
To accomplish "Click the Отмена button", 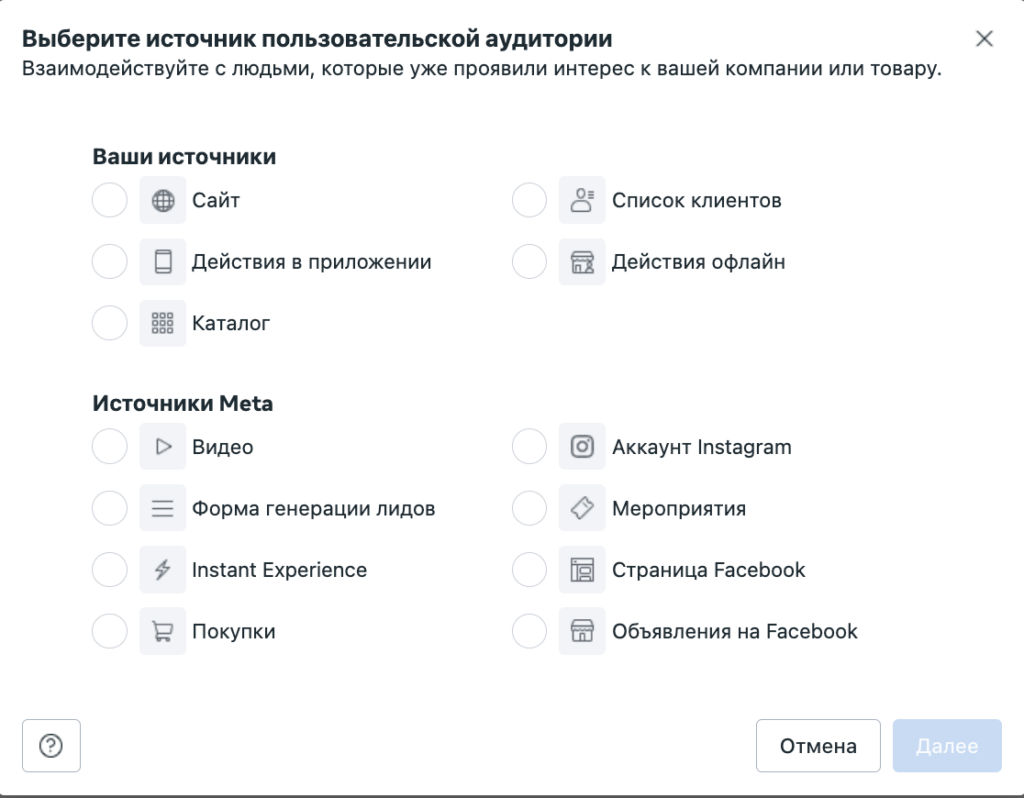I will 818,745.
